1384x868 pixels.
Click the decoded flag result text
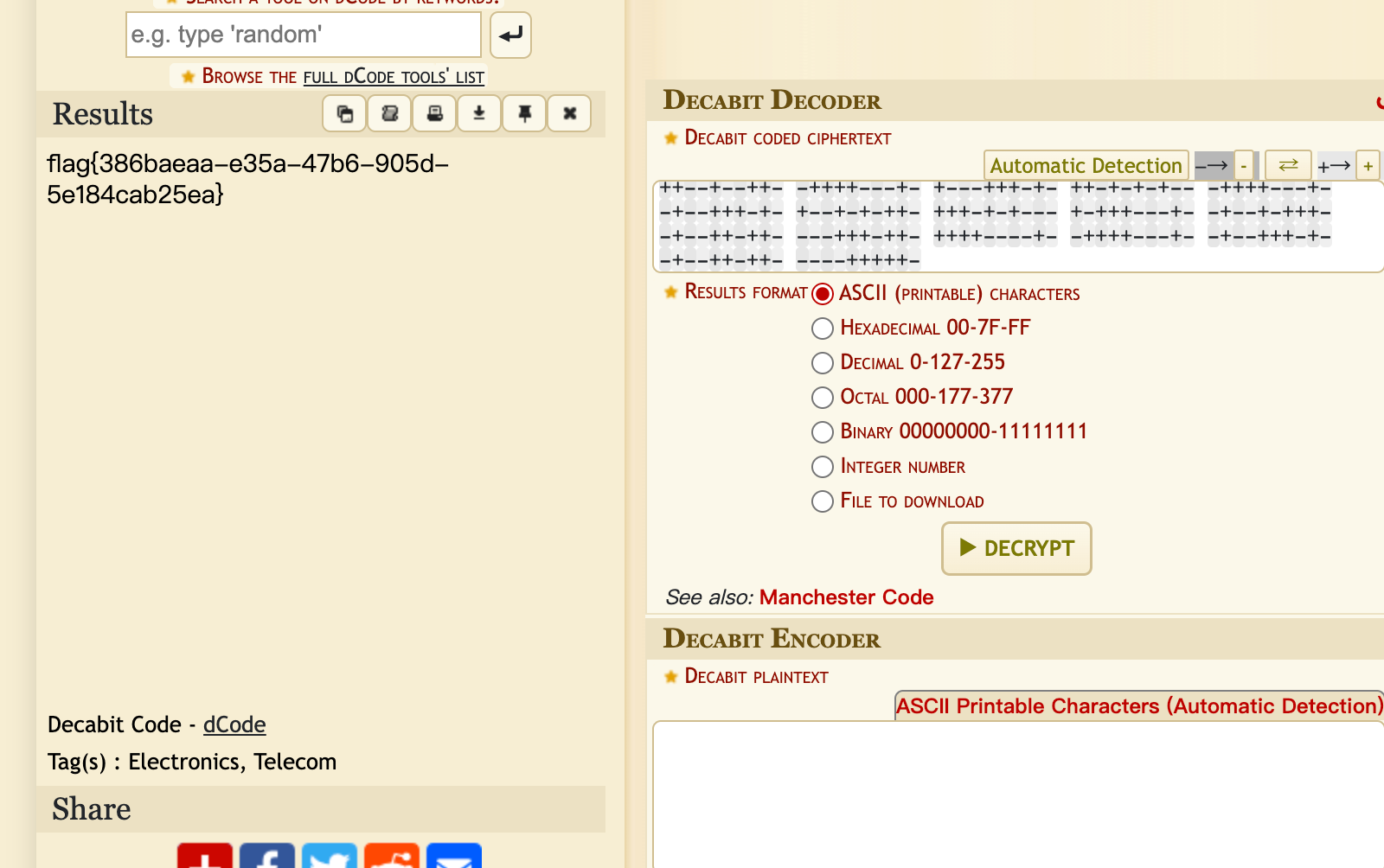247,179
